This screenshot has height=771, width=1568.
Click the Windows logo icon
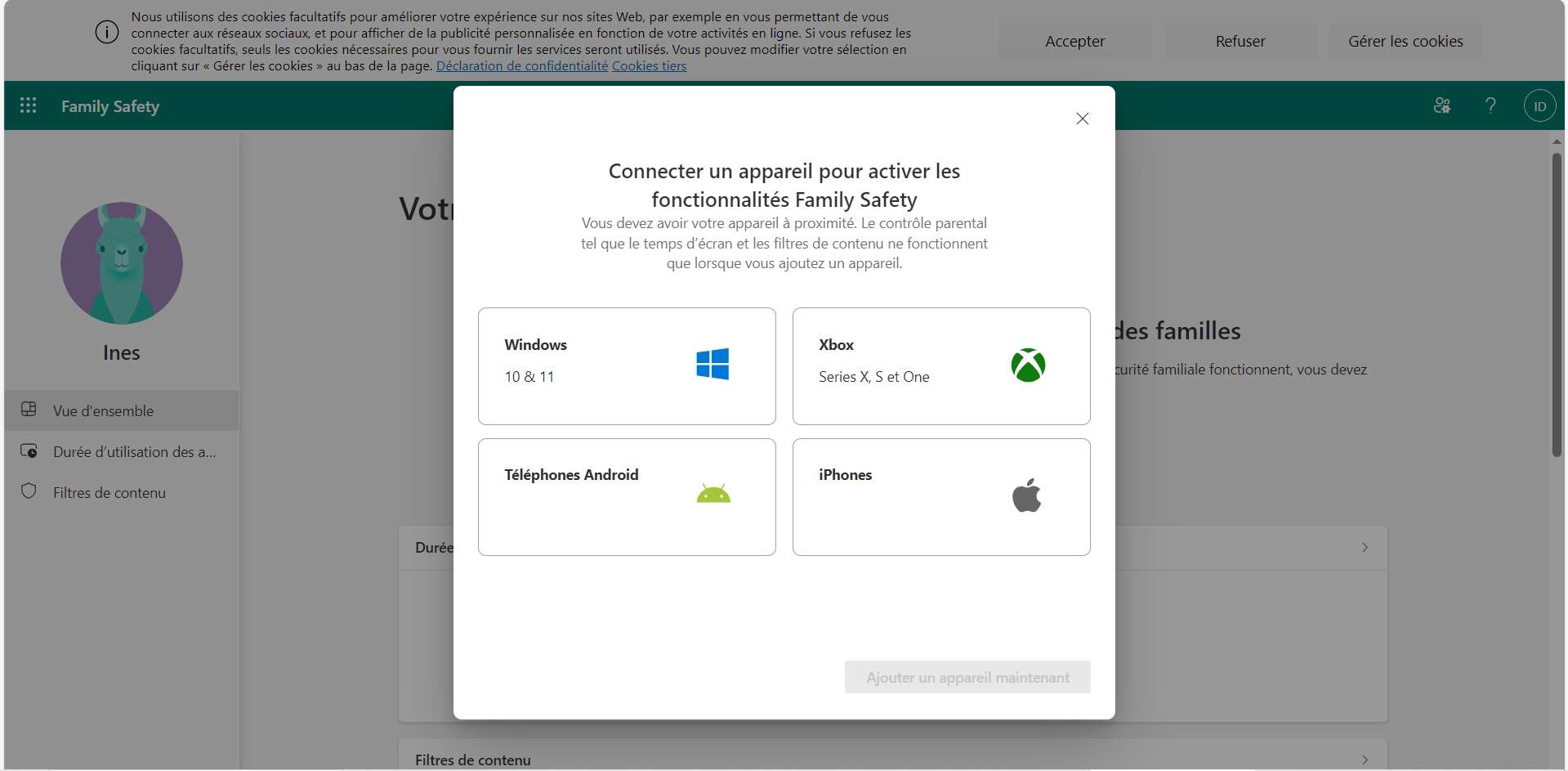tap(713, 365)
